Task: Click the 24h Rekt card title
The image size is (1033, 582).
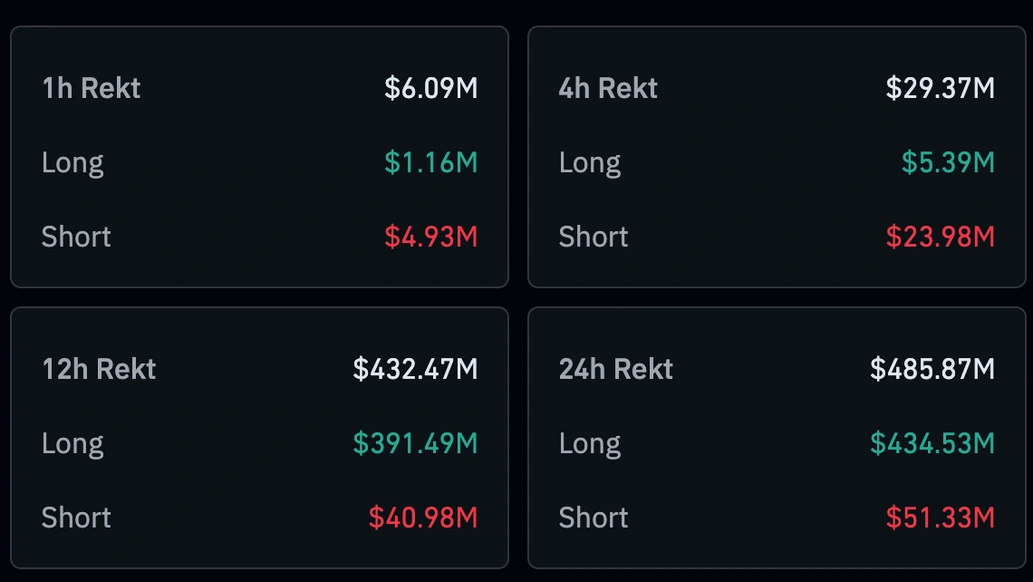Action: point(616,369)
